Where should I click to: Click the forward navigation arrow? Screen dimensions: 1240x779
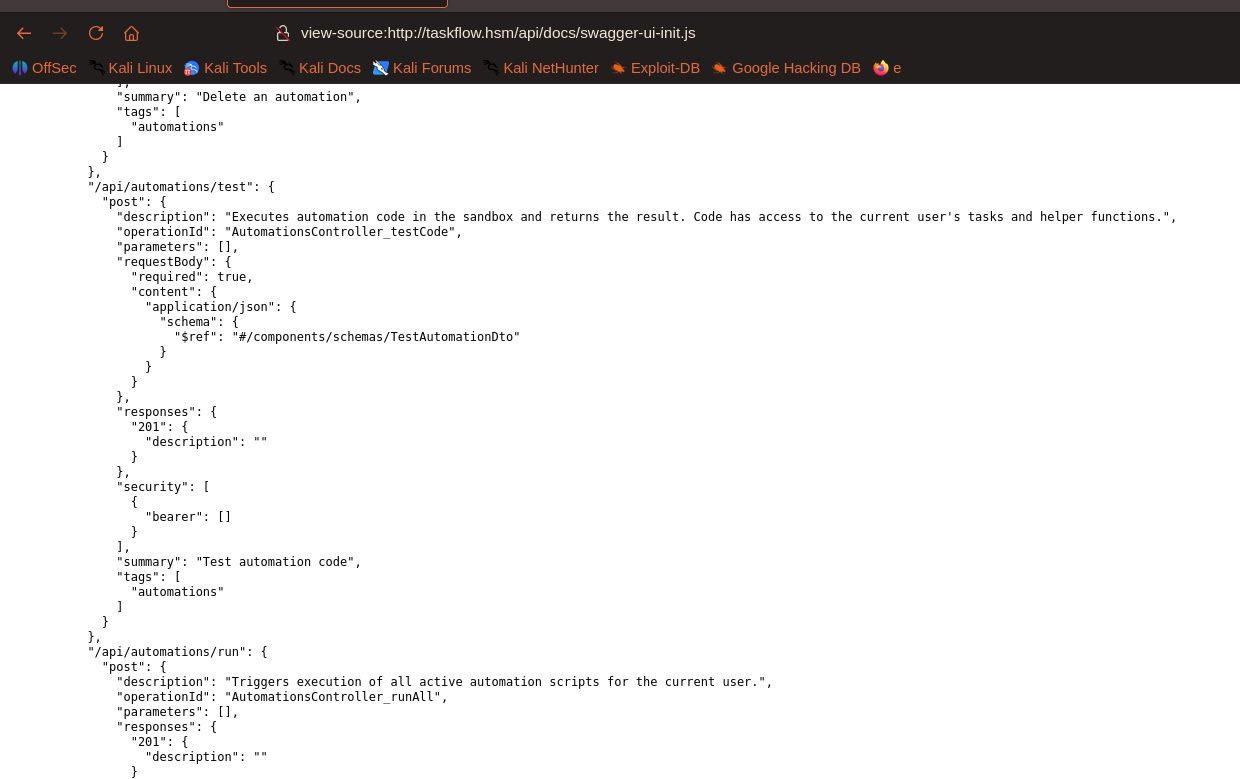60,33
